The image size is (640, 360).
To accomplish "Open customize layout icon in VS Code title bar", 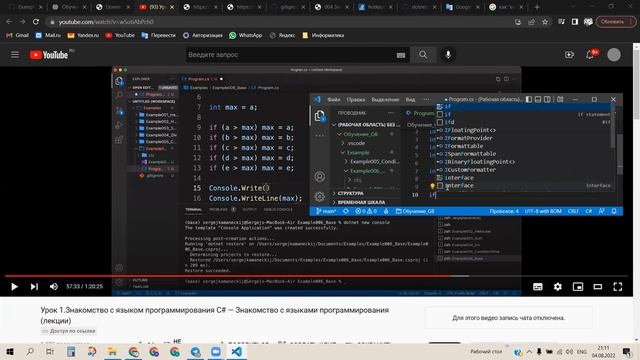I will click(x=560, y=99).
